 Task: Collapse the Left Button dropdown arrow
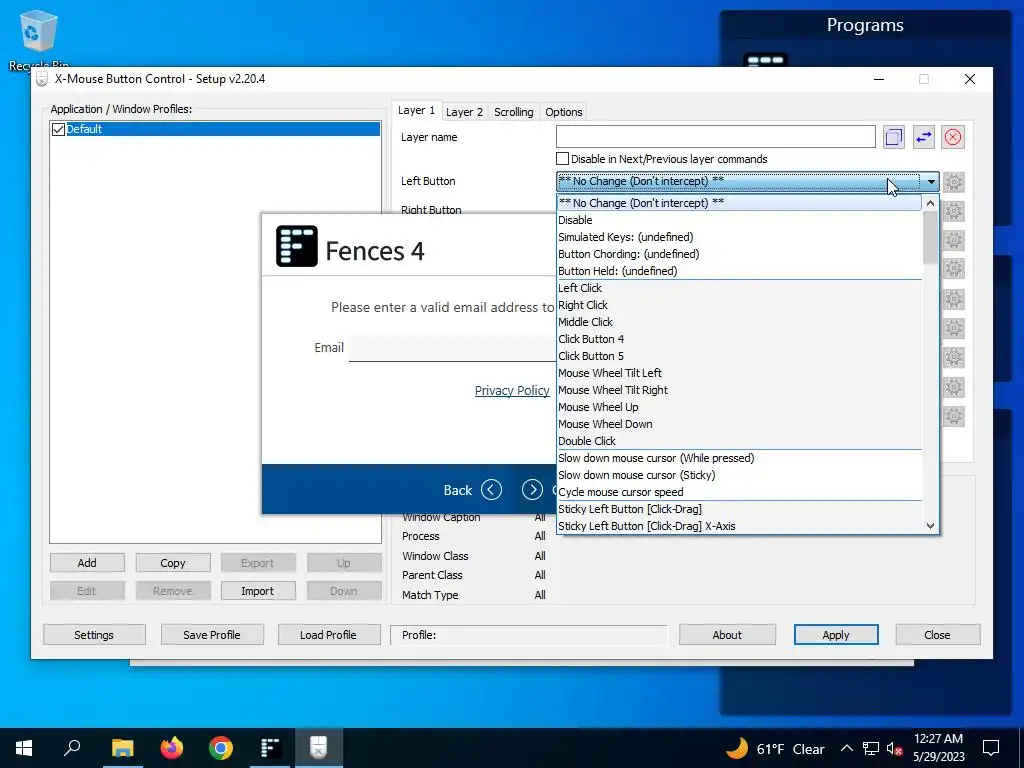pos(931,182)
